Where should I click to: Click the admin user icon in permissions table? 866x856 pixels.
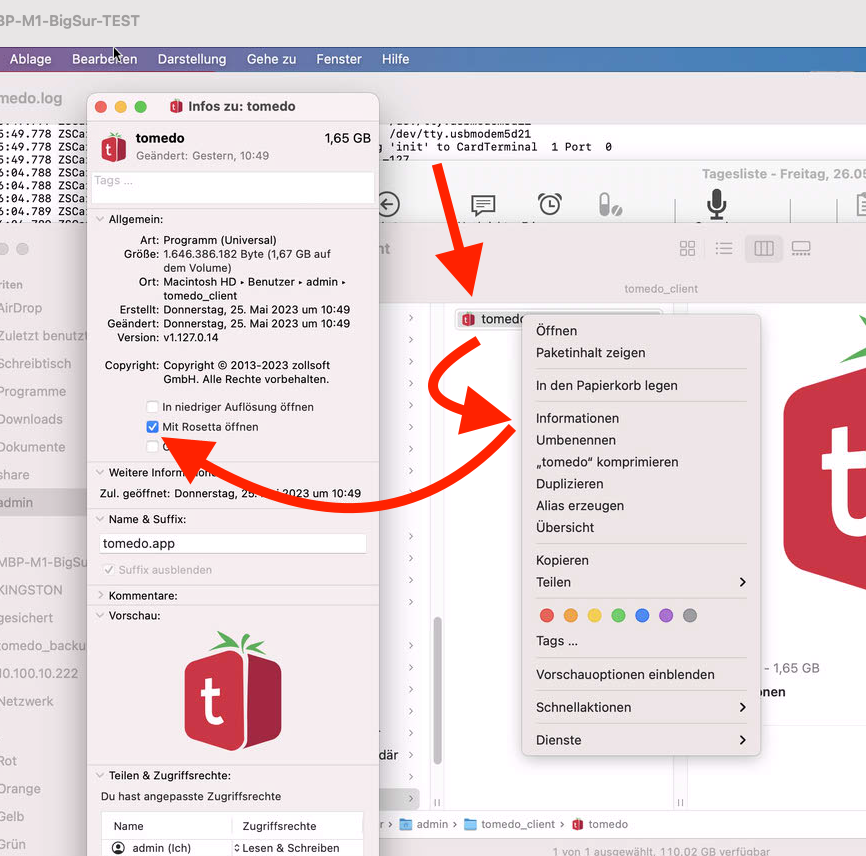click(118, 848)
